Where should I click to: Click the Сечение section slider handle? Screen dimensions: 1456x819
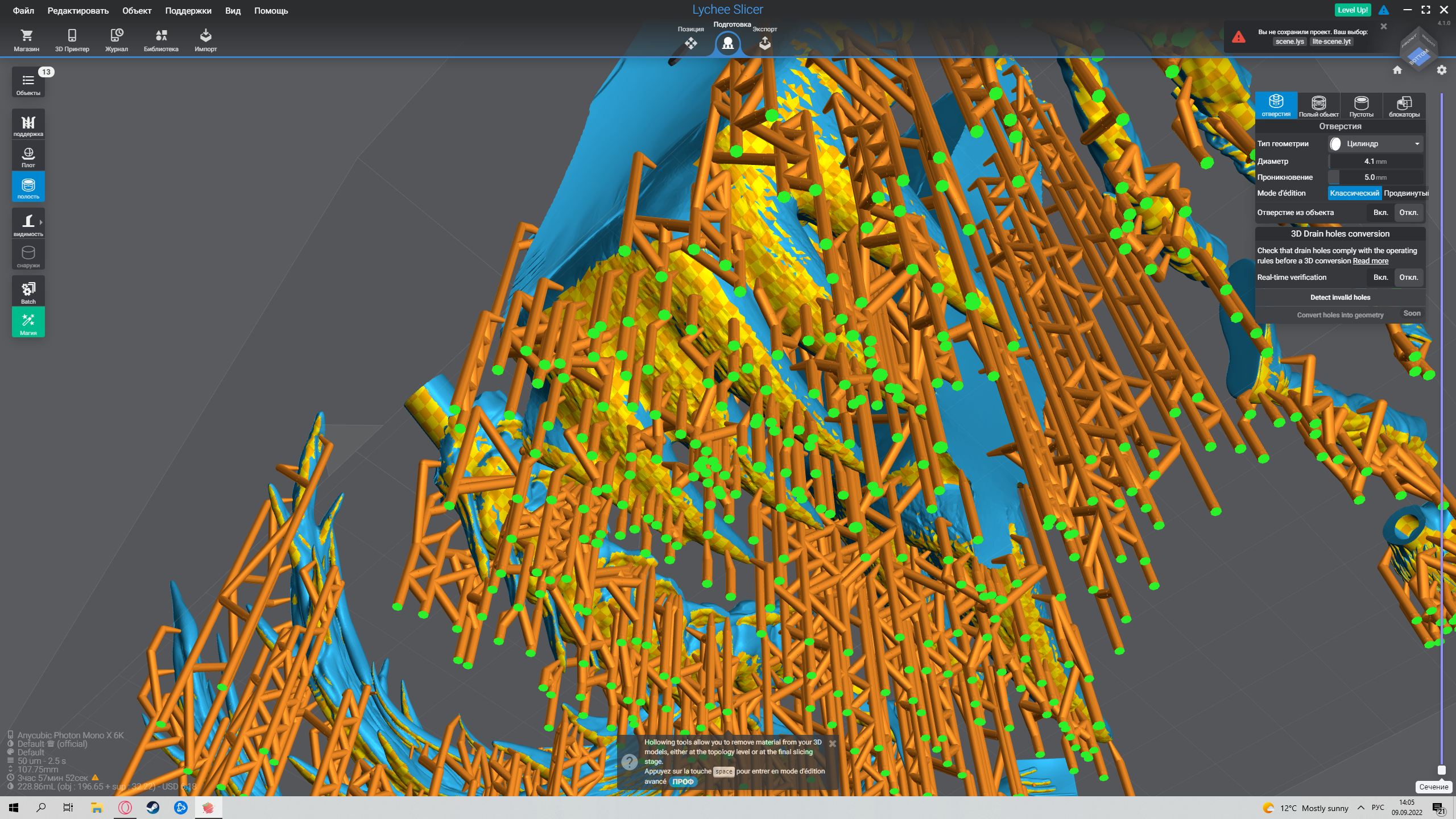(x=1441, y=770)
